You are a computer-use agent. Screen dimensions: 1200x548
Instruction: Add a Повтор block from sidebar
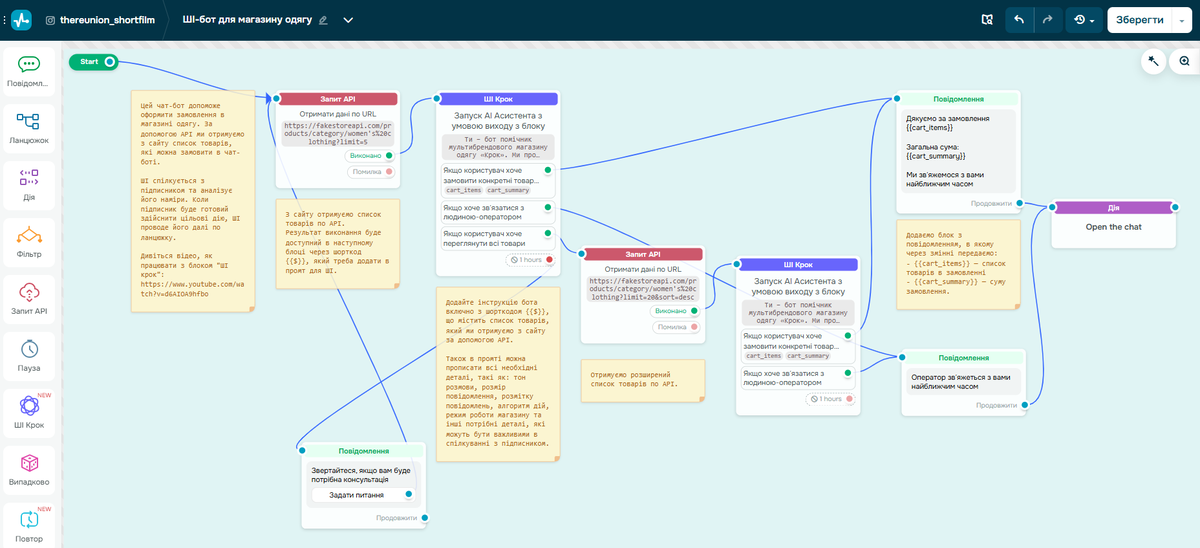point(29,527)
